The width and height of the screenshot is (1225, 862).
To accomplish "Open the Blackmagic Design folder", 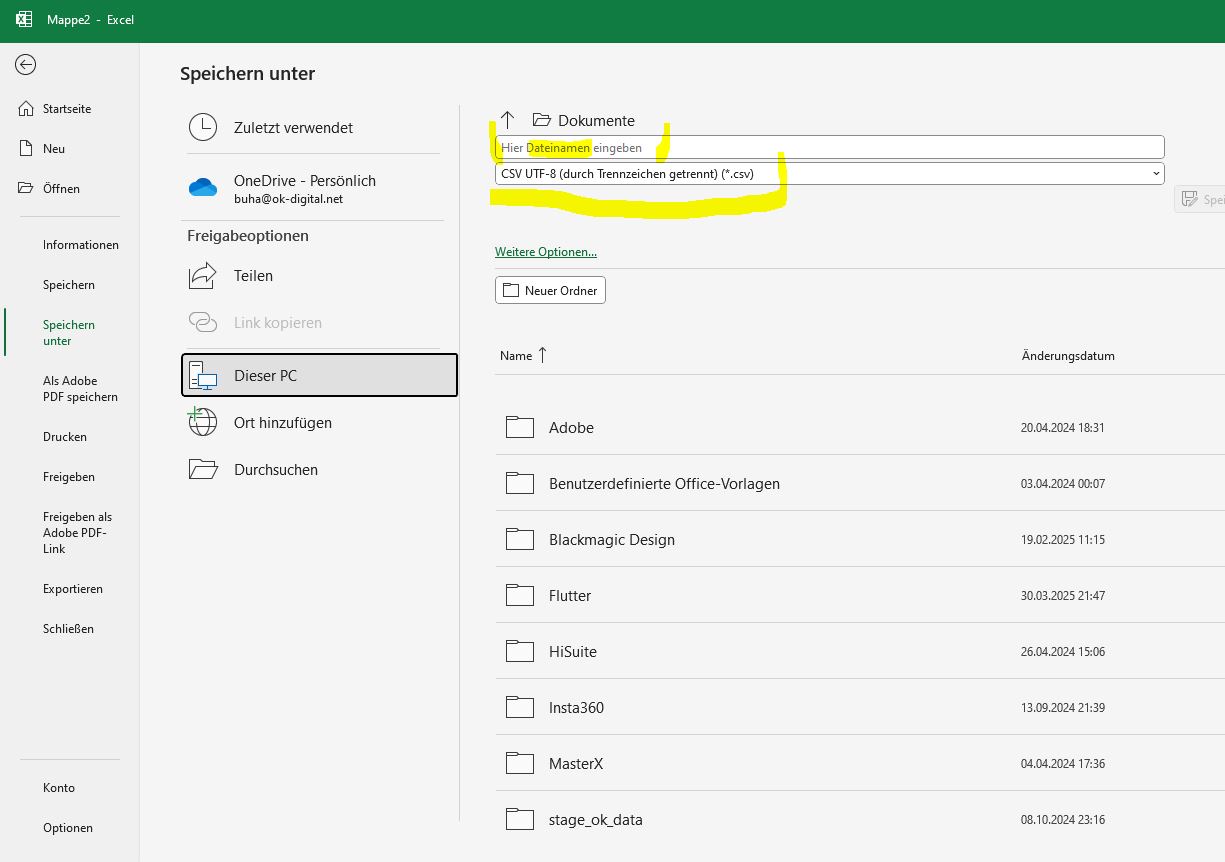I will pyautogui.click(x=611, y=540).
